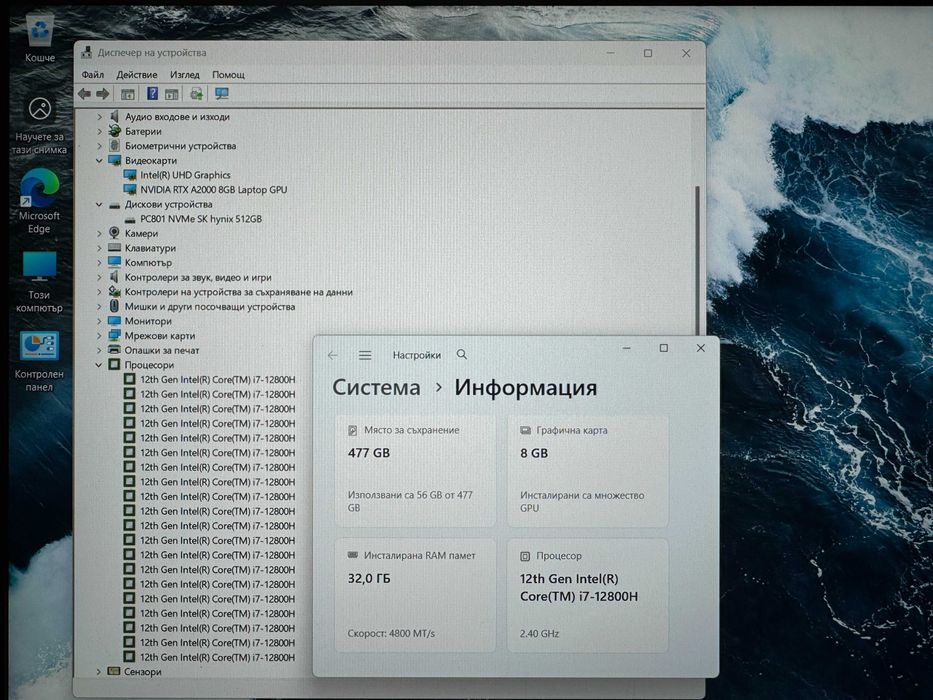Open the Графична карта 8 GB card
933x700 pixels.
click(x=588, y=471)
